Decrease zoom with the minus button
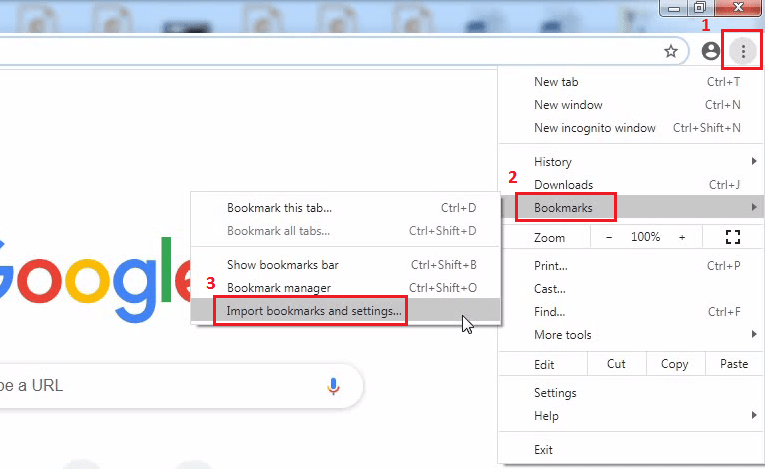Viewport: 765px width, 469px height. point(609,237)
